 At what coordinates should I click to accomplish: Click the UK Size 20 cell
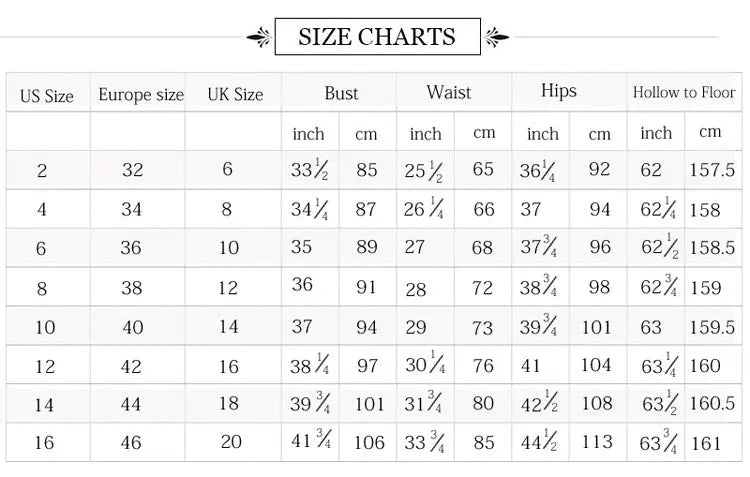tap(229, 442)
